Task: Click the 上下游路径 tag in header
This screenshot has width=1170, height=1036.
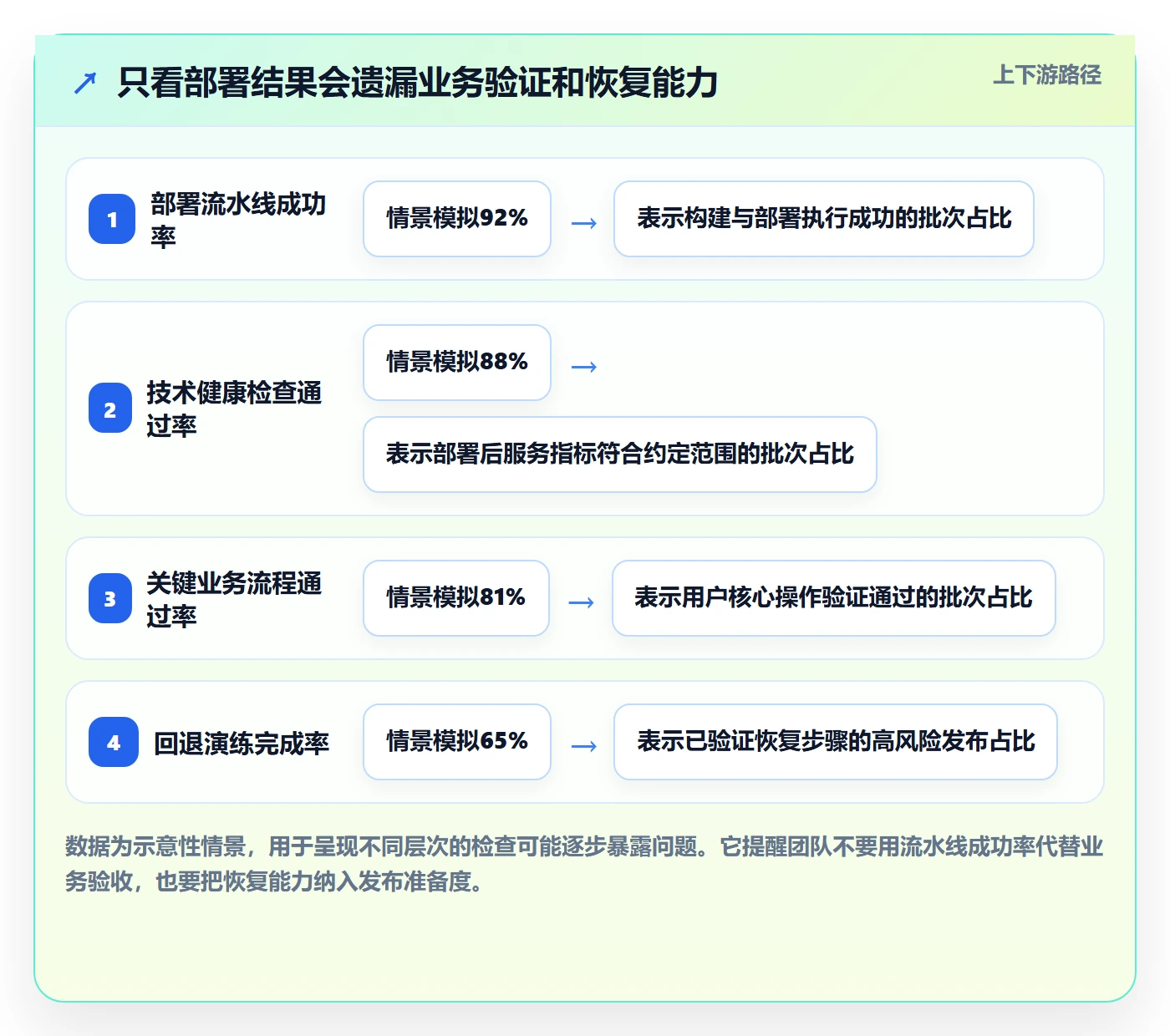Action: click(x=1047, y=75)
